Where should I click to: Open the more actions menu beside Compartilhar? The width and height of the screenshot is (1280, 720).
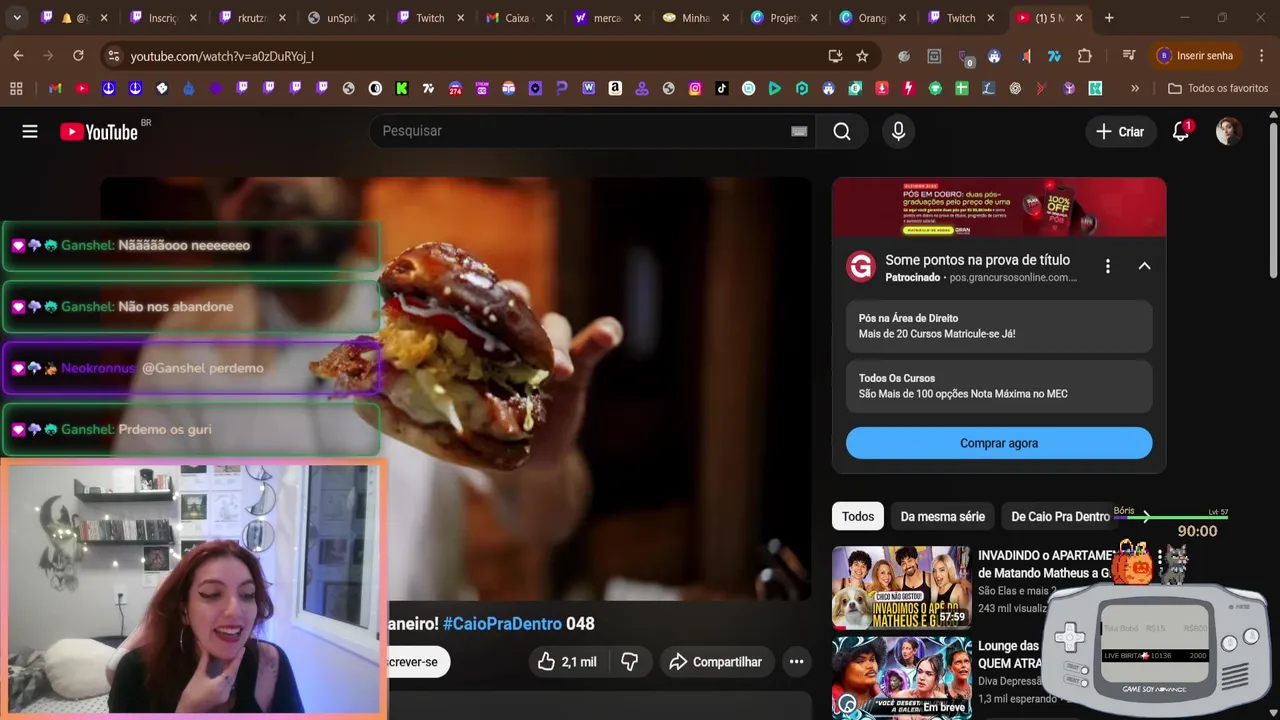pos(796,662)
